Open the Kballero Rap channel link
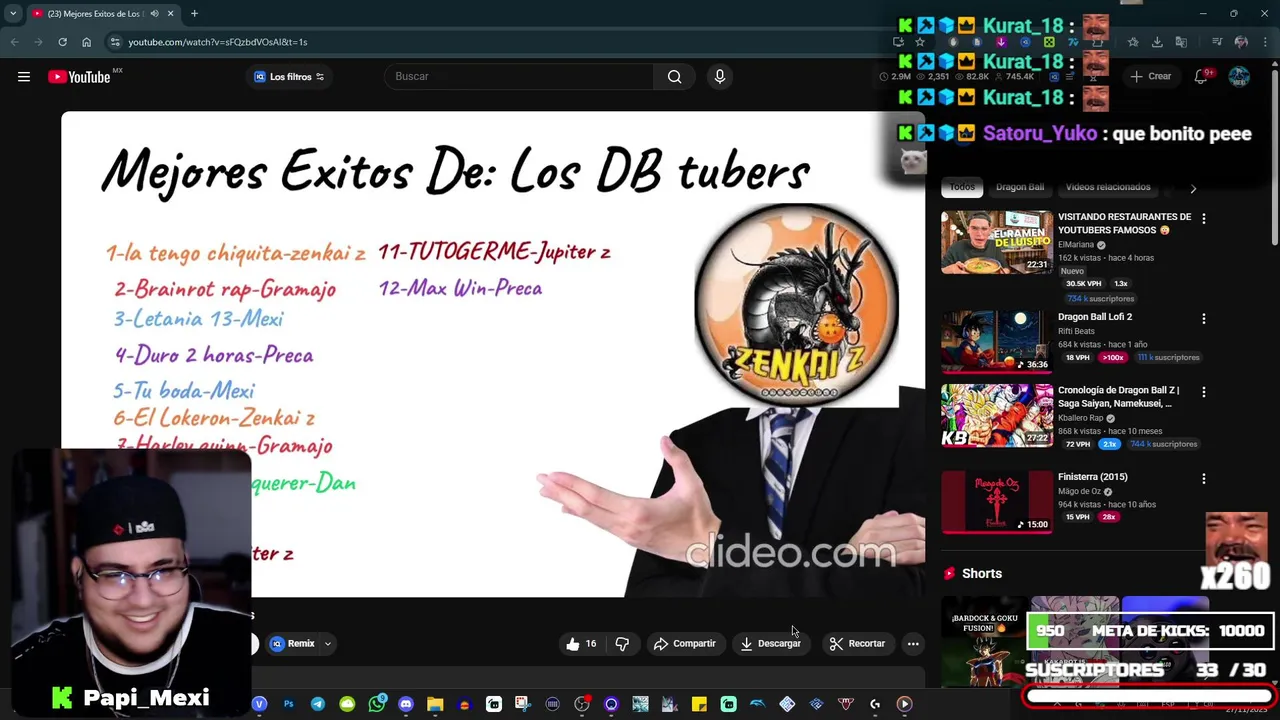 pyautogui.click(x=1080, y=418)
